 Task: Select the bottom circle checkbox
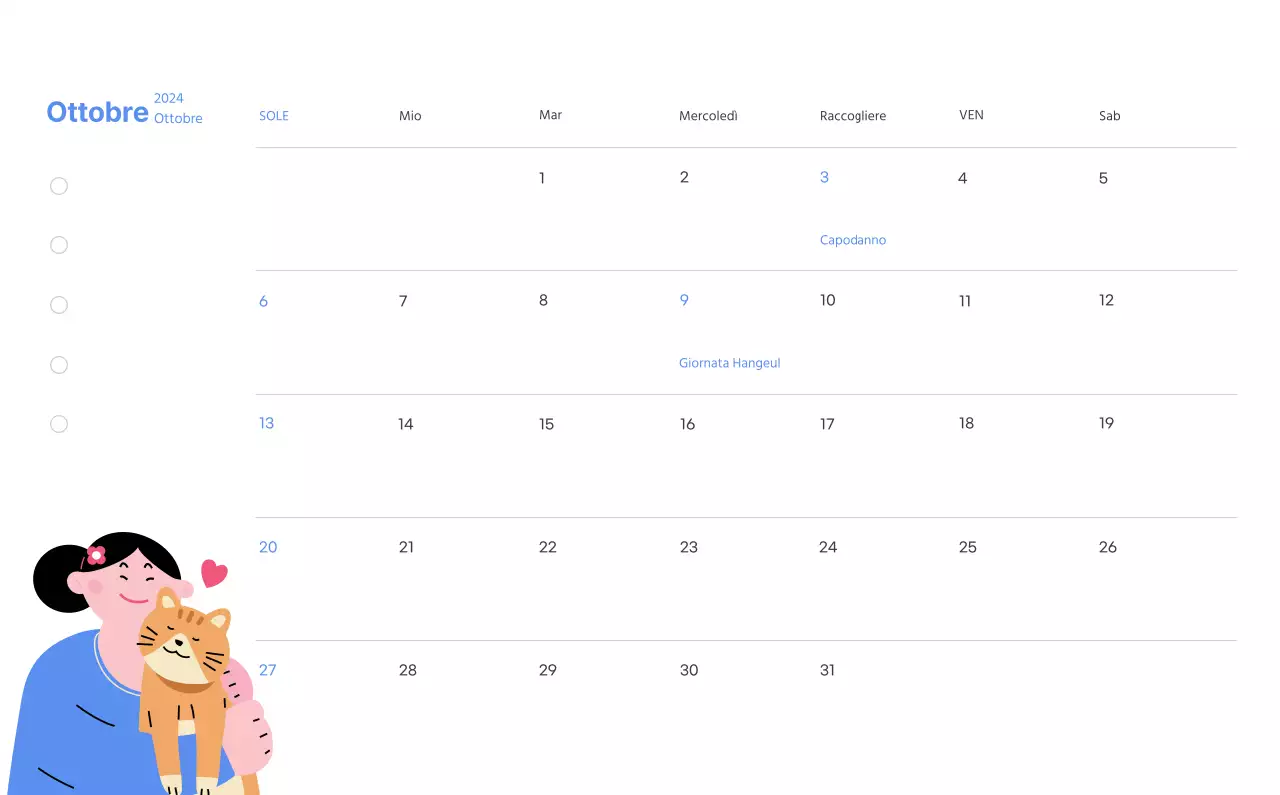(x=59, y=424)
